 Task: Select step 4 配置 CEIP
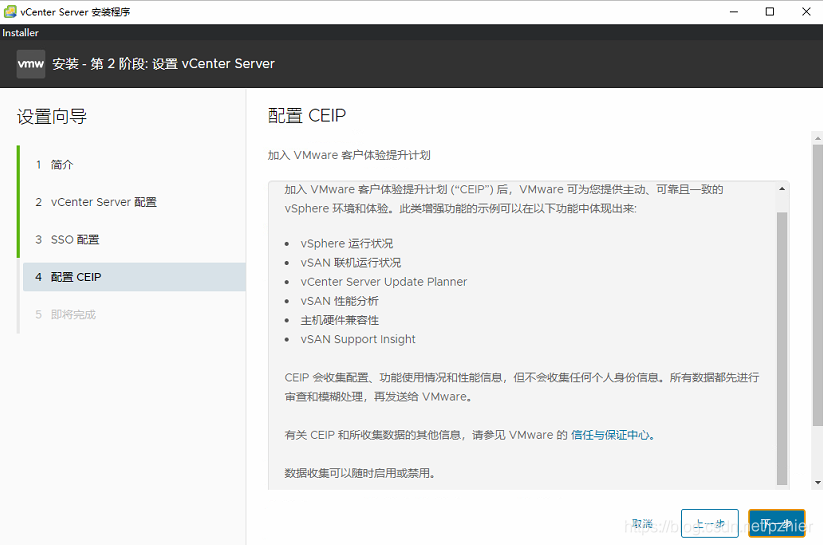(x=134, y=277)
